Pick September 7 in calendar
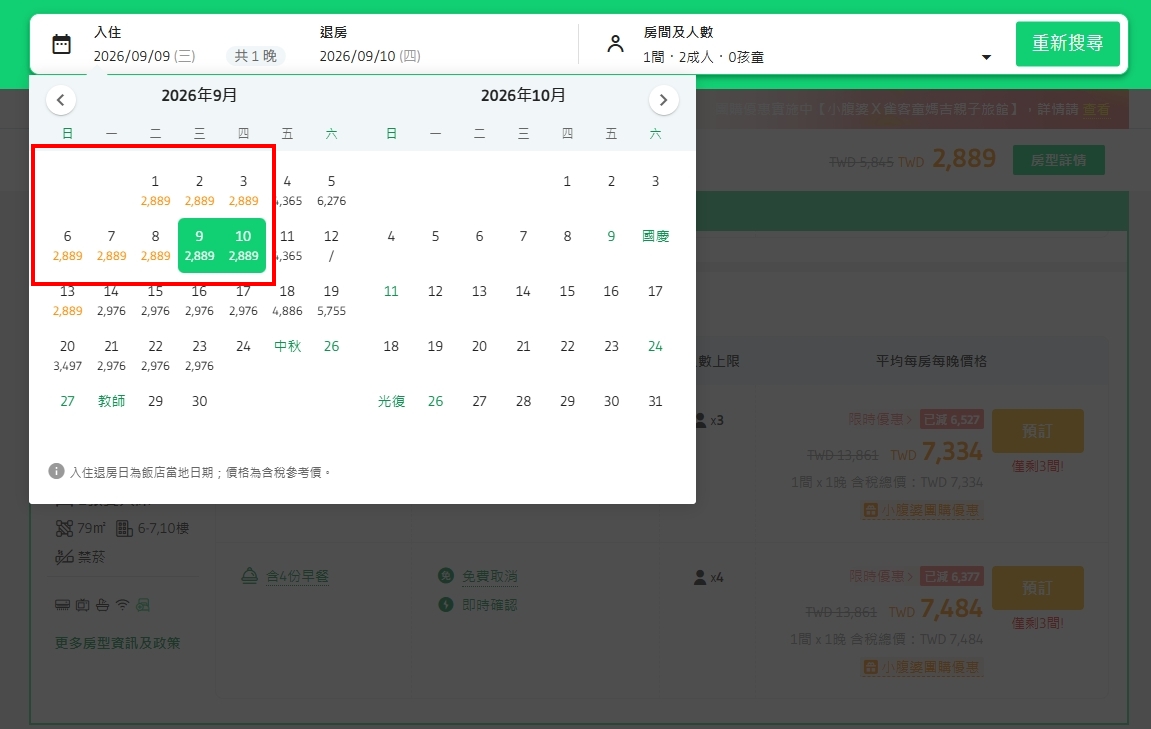This screenshot has height=729, width=1151. pyautogui.click(x=111, y=245)
